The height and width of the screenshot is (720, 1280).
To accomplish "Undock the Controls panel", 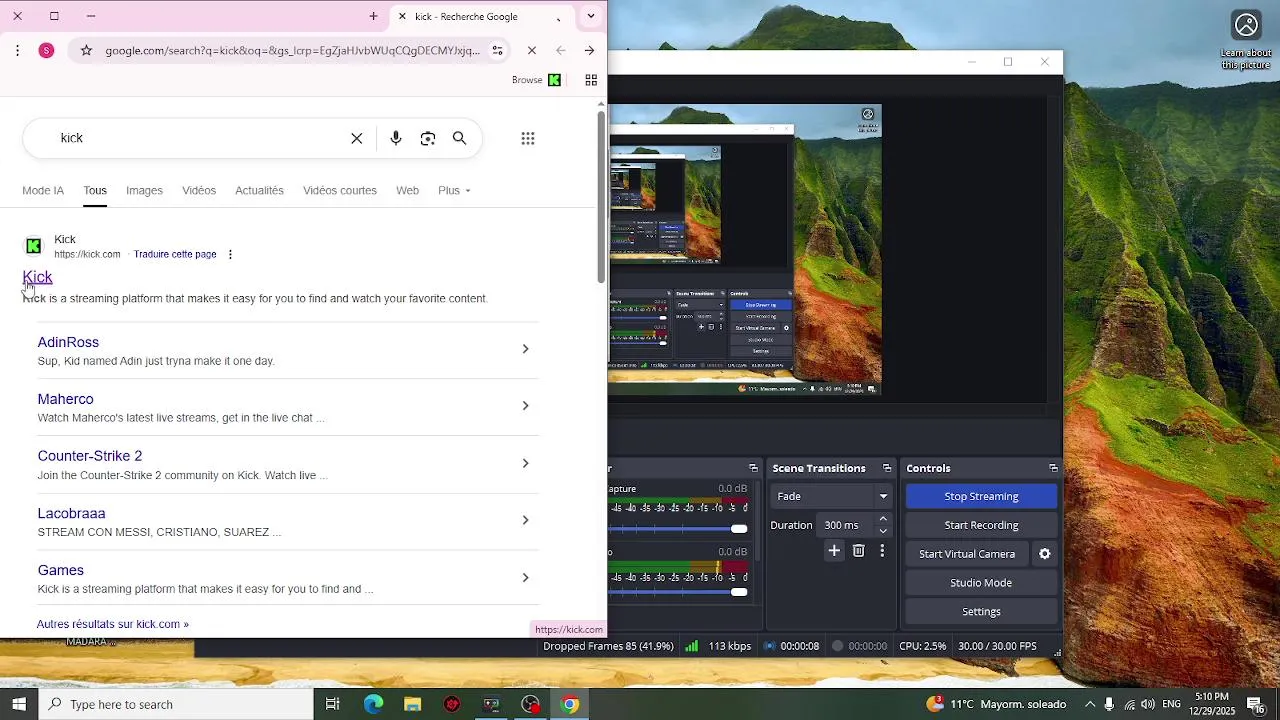I will pos(1053,468).
